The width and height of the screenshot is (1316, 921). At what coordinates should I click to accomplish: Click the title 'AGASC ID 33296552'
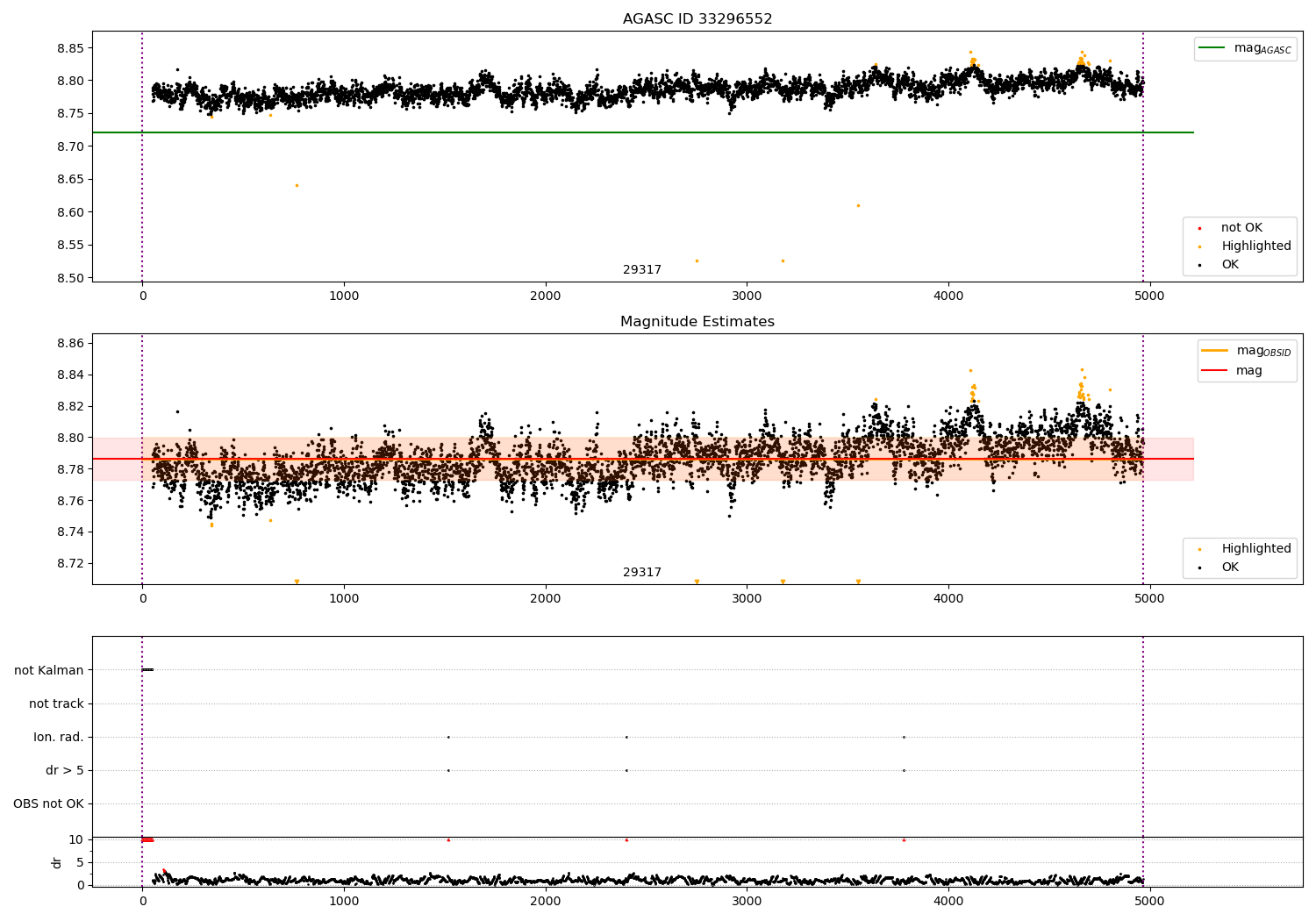click(x=697, y=19)
